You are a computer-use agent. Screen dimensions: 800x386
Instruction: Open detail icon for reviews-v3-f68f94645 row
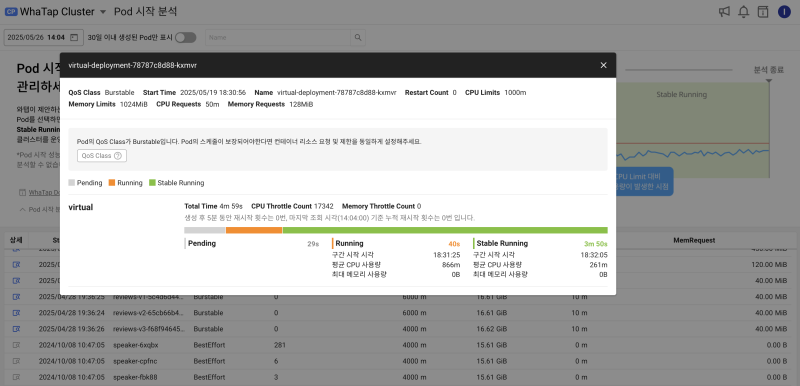pos(16,329)
